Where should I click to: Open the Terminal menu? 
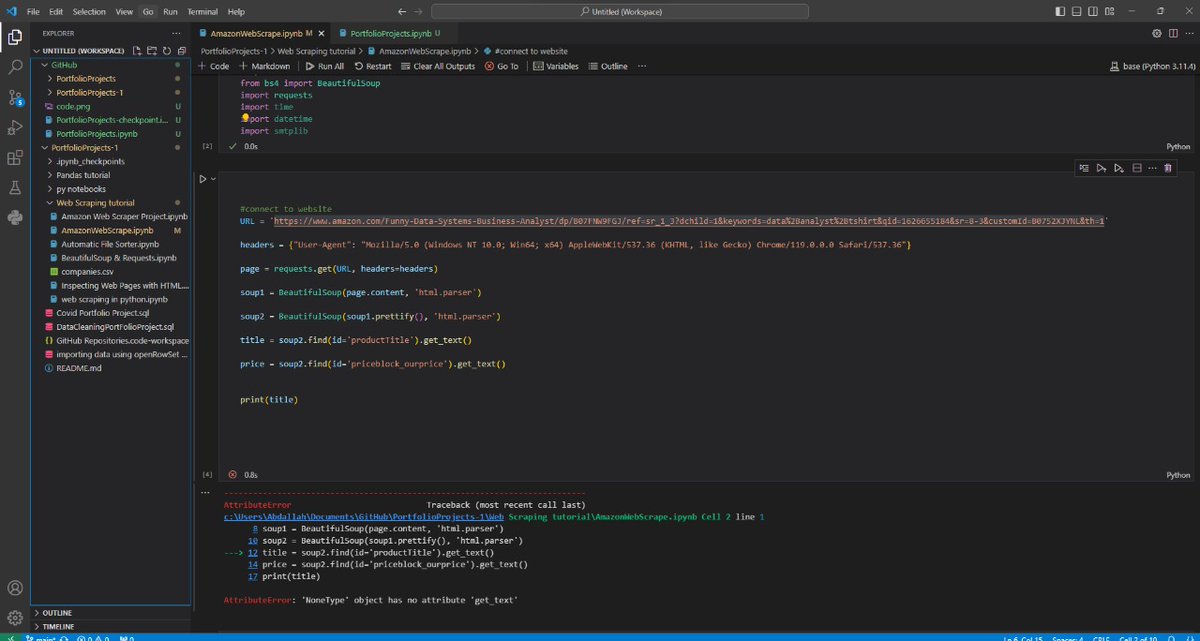[x=201, y=11]
